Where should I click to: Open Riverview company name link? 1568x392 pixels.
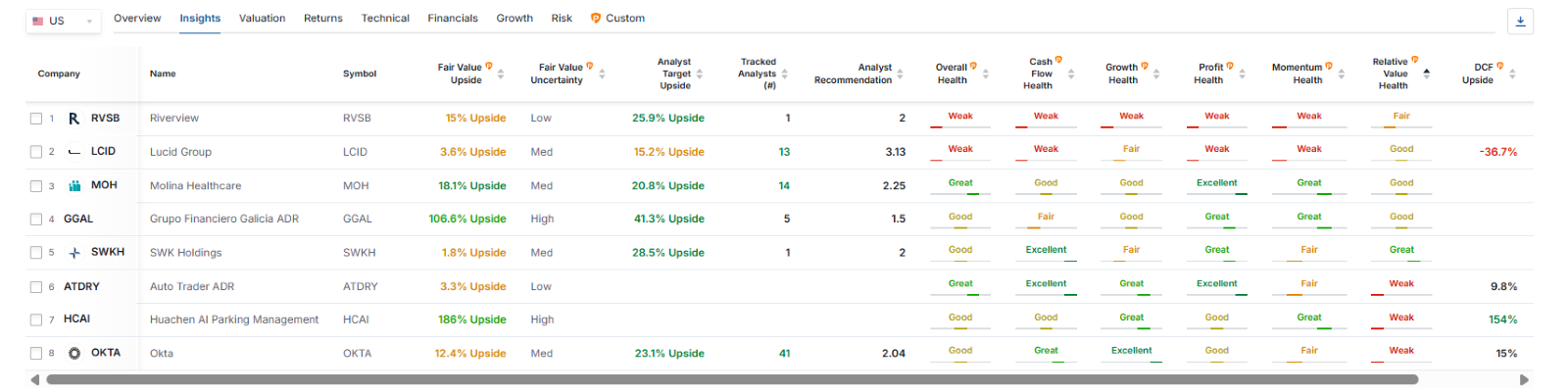[174, 119]
